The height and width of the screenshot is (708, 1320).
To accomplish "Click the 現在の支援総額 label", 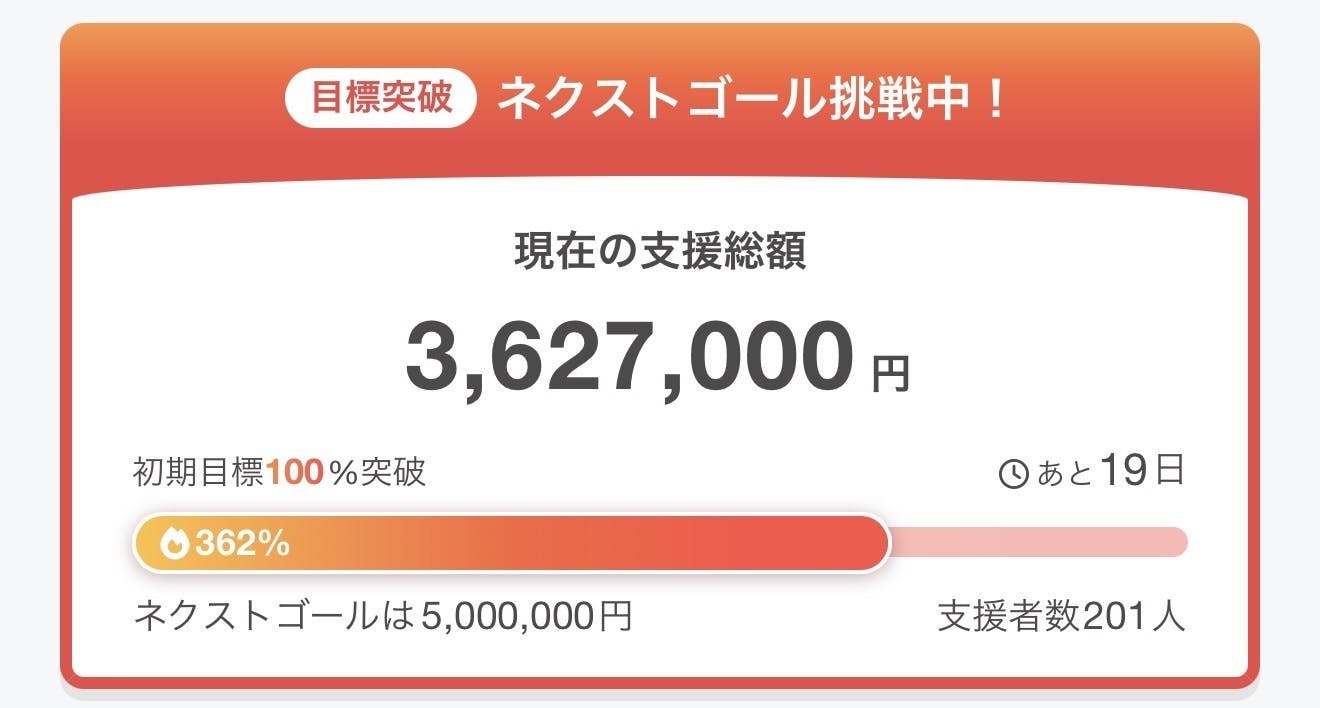I will click(659, 252).
